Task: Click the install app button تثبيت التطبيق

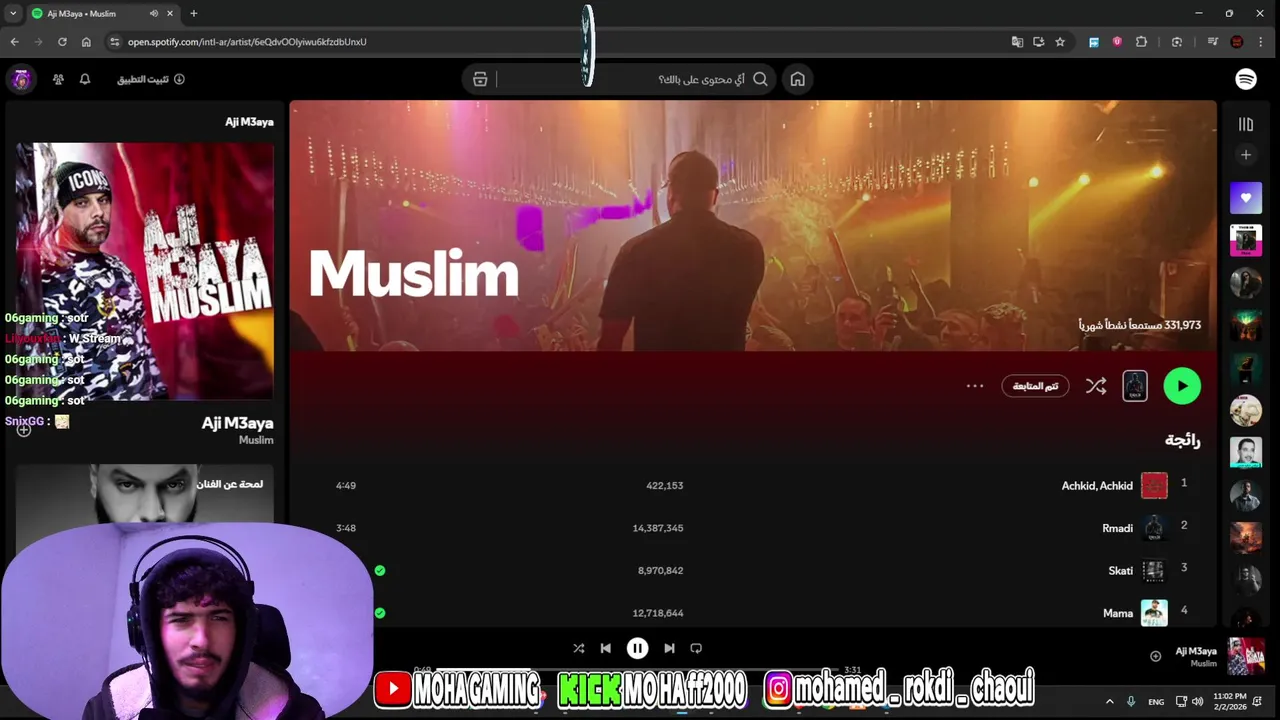Action: (x=151, y=79)
